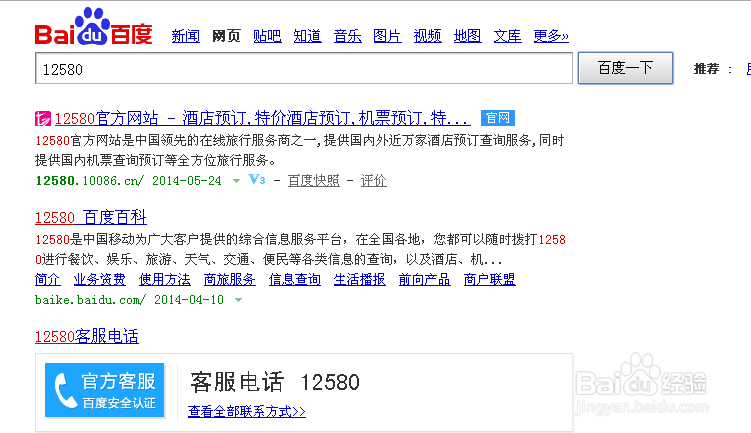Click the Baidu logo
Image resolution: width=751 pixels, height=433 pixels.
[x=93, y=27]
